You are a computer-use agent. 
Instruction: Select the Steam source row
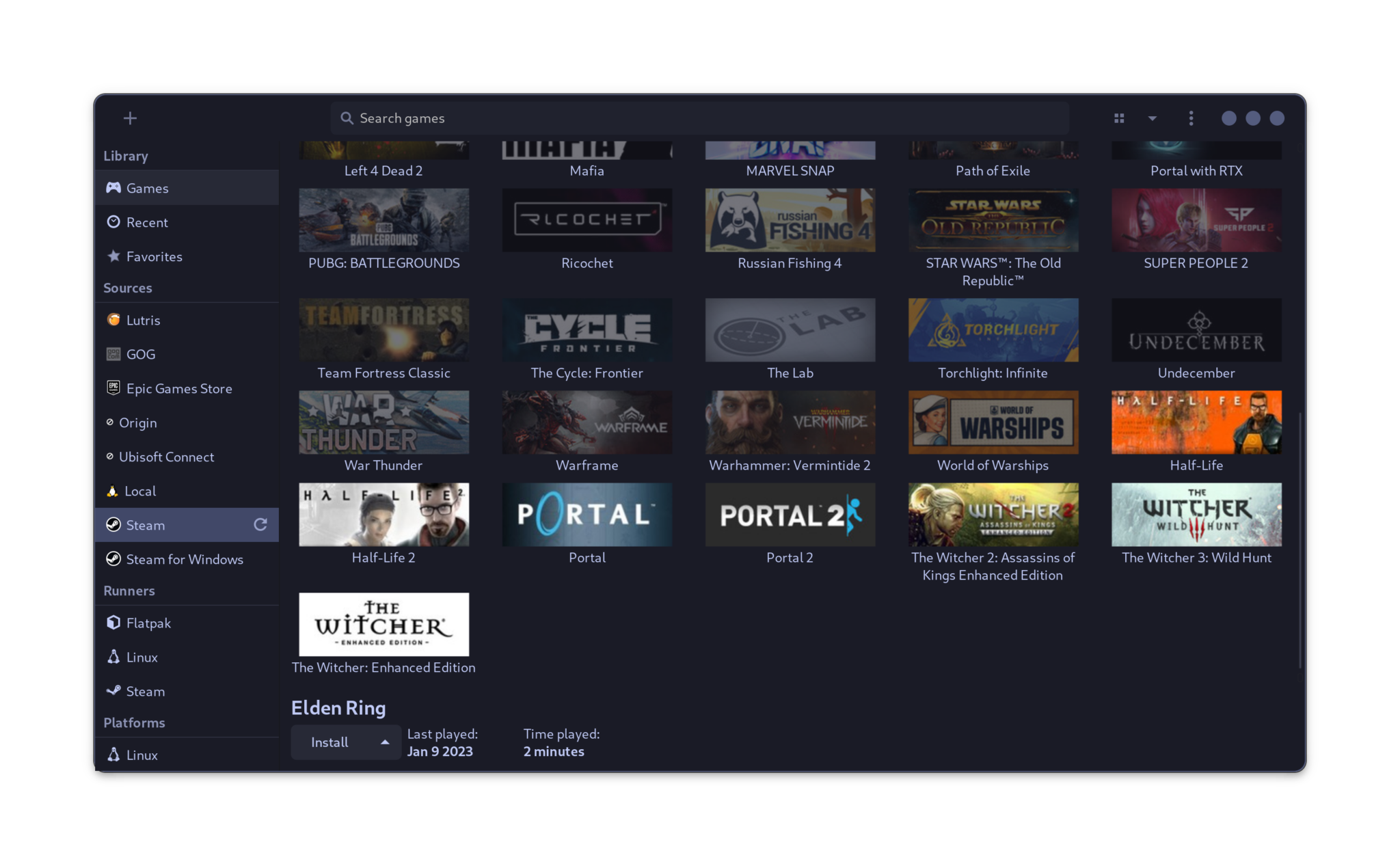pyautogui.click(x=187, y=525)
